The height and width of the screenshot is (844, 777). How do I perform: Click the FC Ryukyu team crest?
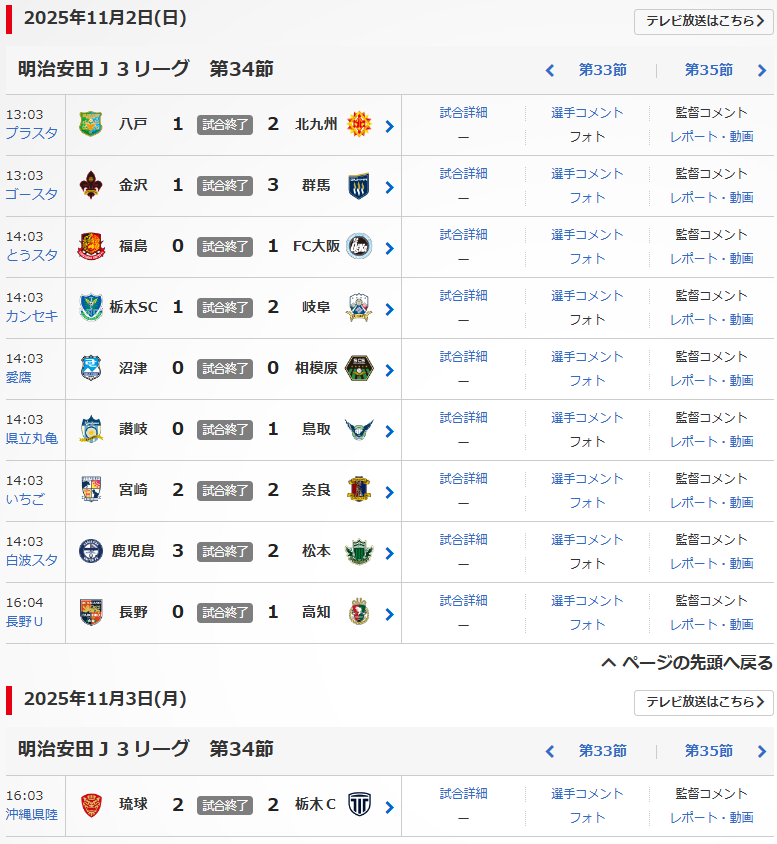click(x=91, y=805)
